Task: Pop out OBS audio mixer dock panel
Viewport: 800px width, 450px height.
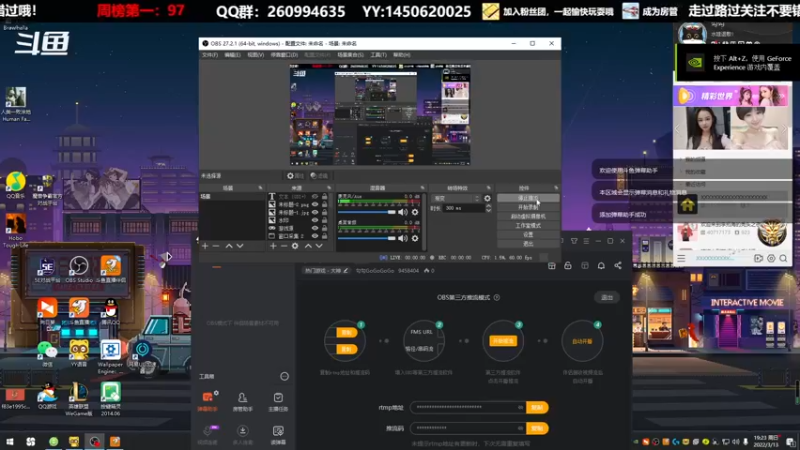Action: click(422, 188)
